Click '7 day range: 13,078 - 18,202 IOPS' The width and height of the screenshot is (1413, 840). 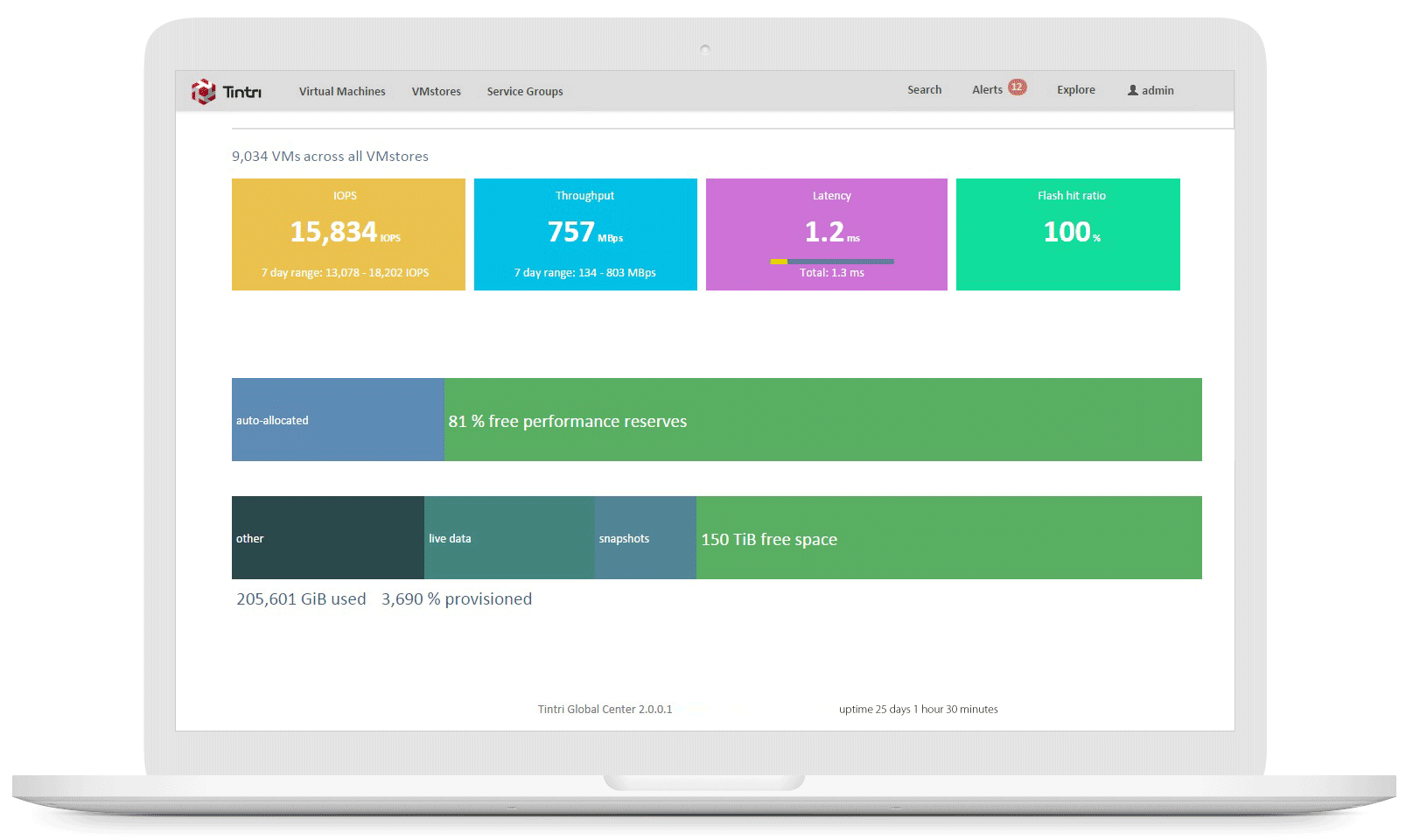[x=345, y=272]
